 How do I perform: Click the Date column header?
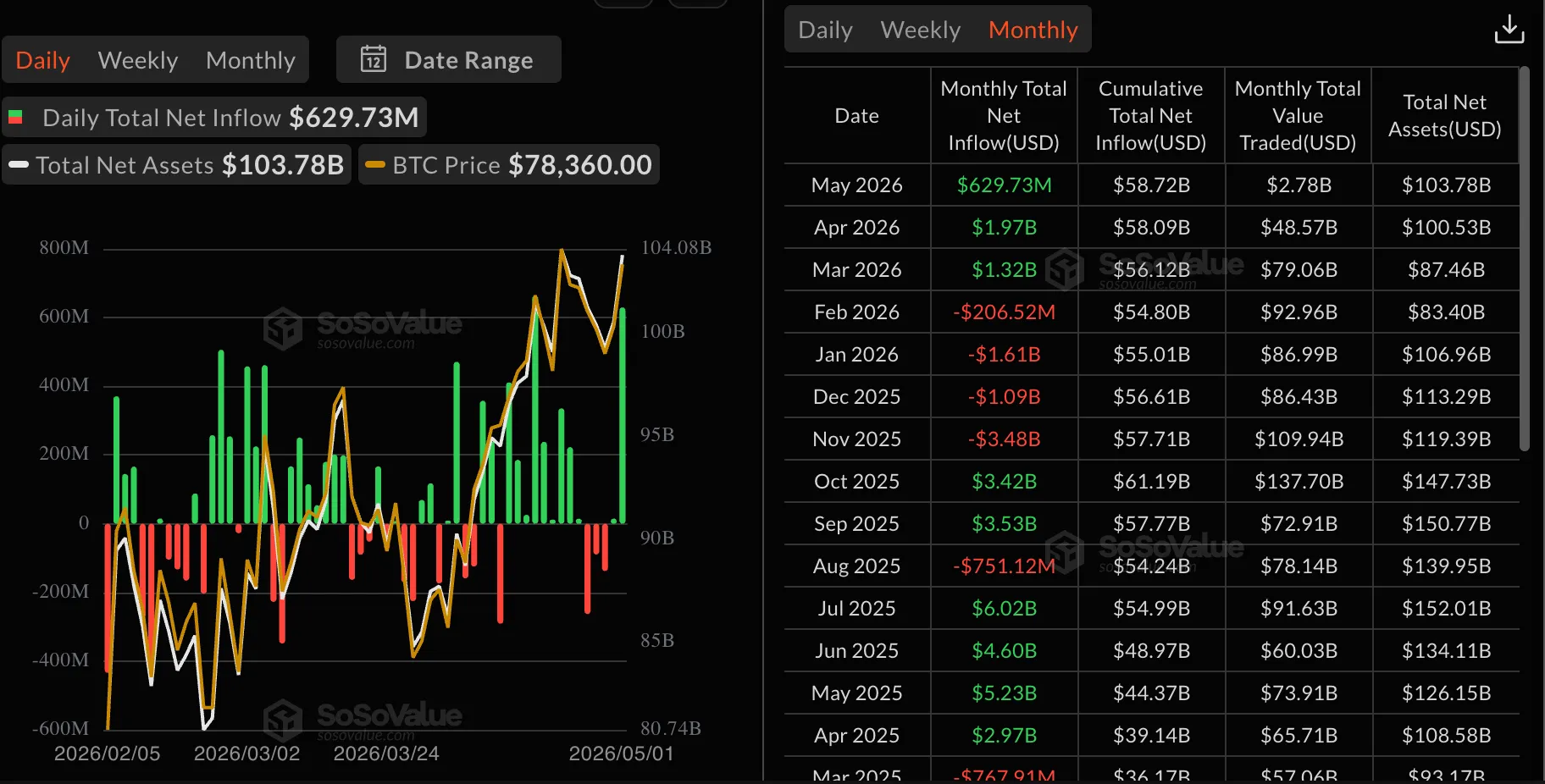point(856,115)
